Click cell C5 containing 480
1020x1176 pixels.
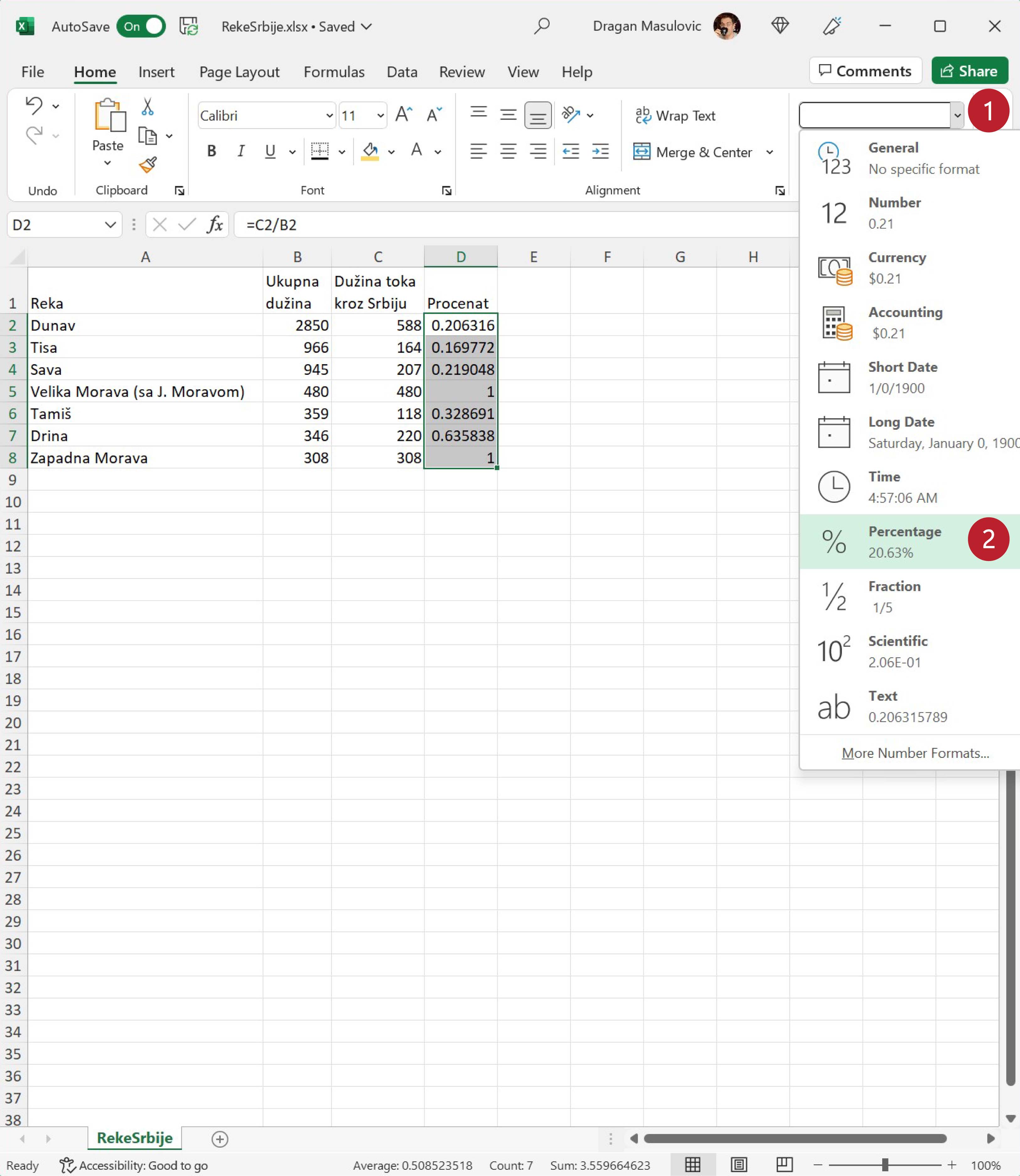(x=378, y=391)
